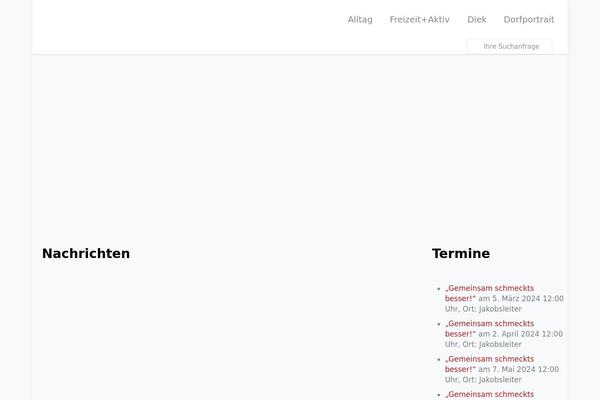
Task: Open the 2. April 2024 Gemeinsam schmeckts besser link
Action: [x=489, y=329]
